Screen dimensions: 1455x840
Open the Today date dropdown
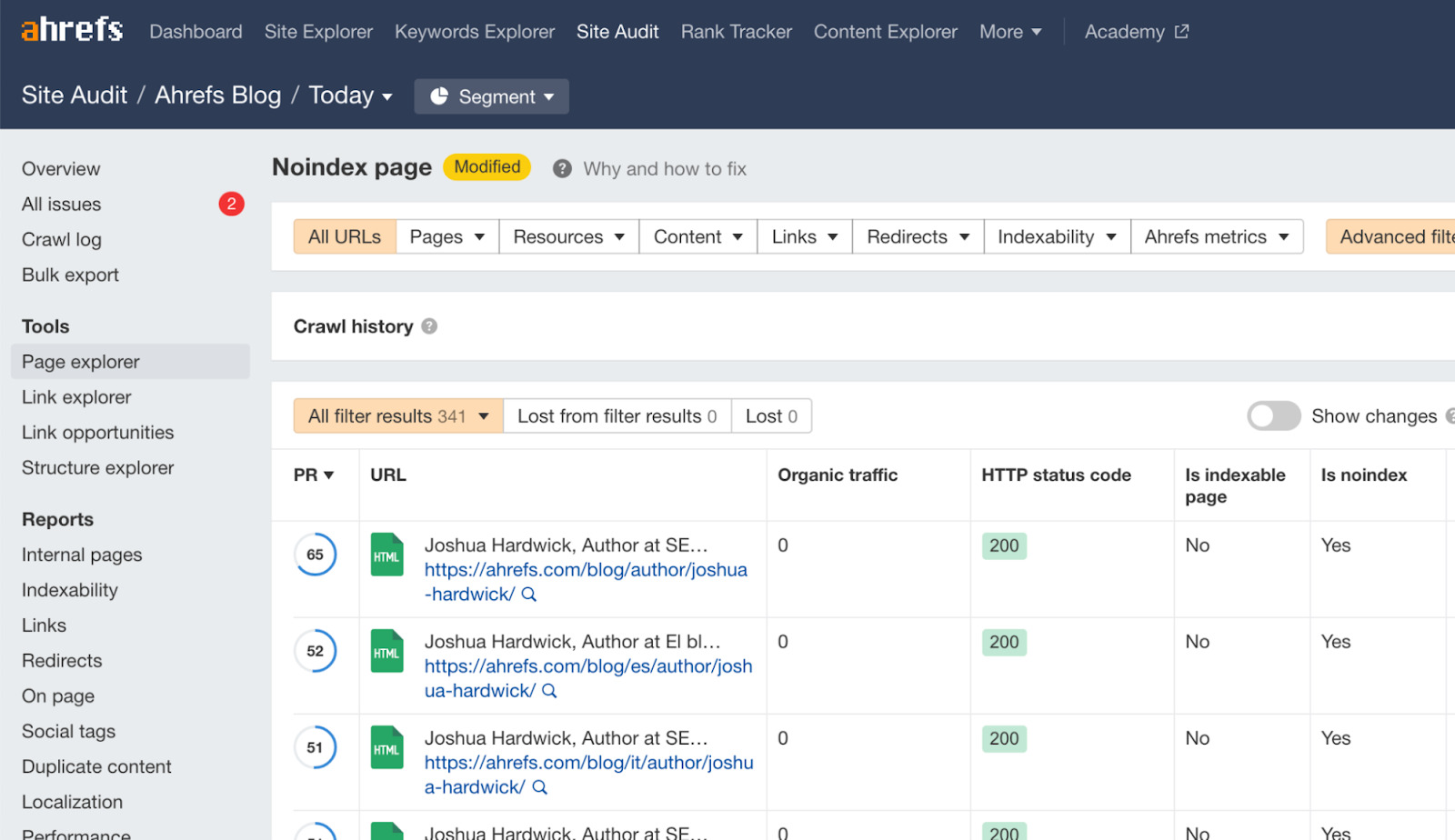348,95
